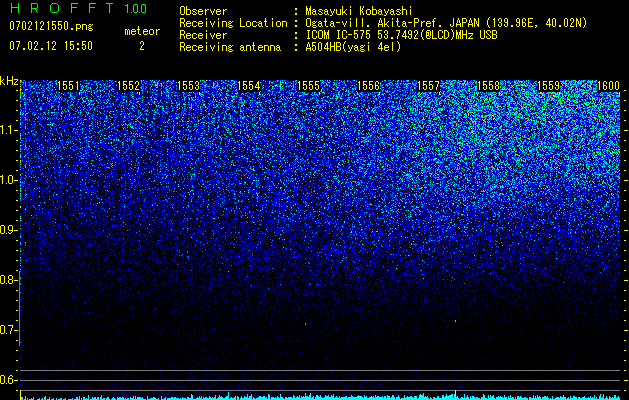
Task: Click the 0.7 kHz axis label
Action: pyautogui.click(x=8, y=330)
